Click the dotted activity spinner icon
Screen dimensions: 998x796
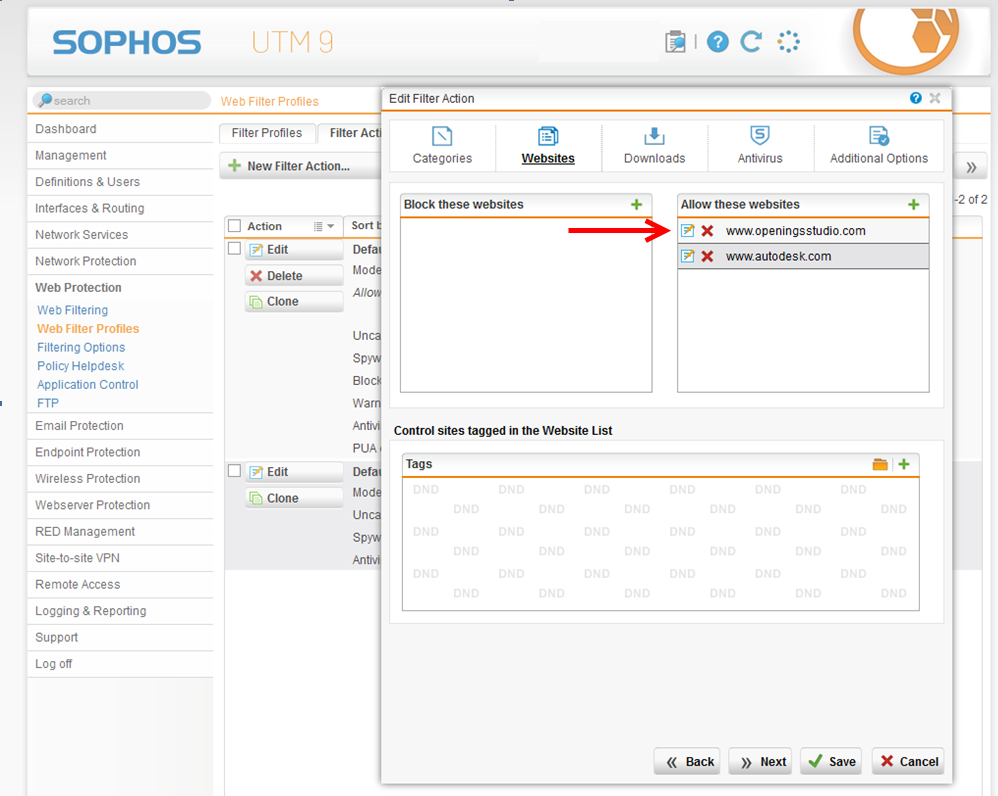tap(788, 42)
